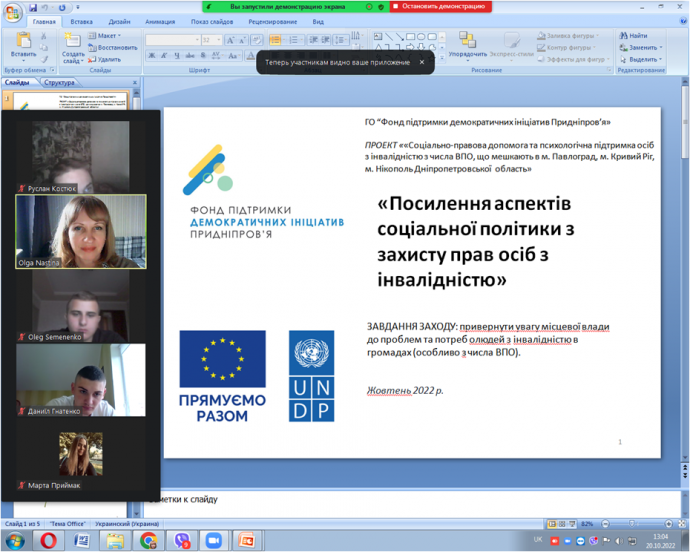This screenshot has height=552, width=690.
Task: Click the Create Slide (Создать слайд) icon
Action: [x=73, y=42]
